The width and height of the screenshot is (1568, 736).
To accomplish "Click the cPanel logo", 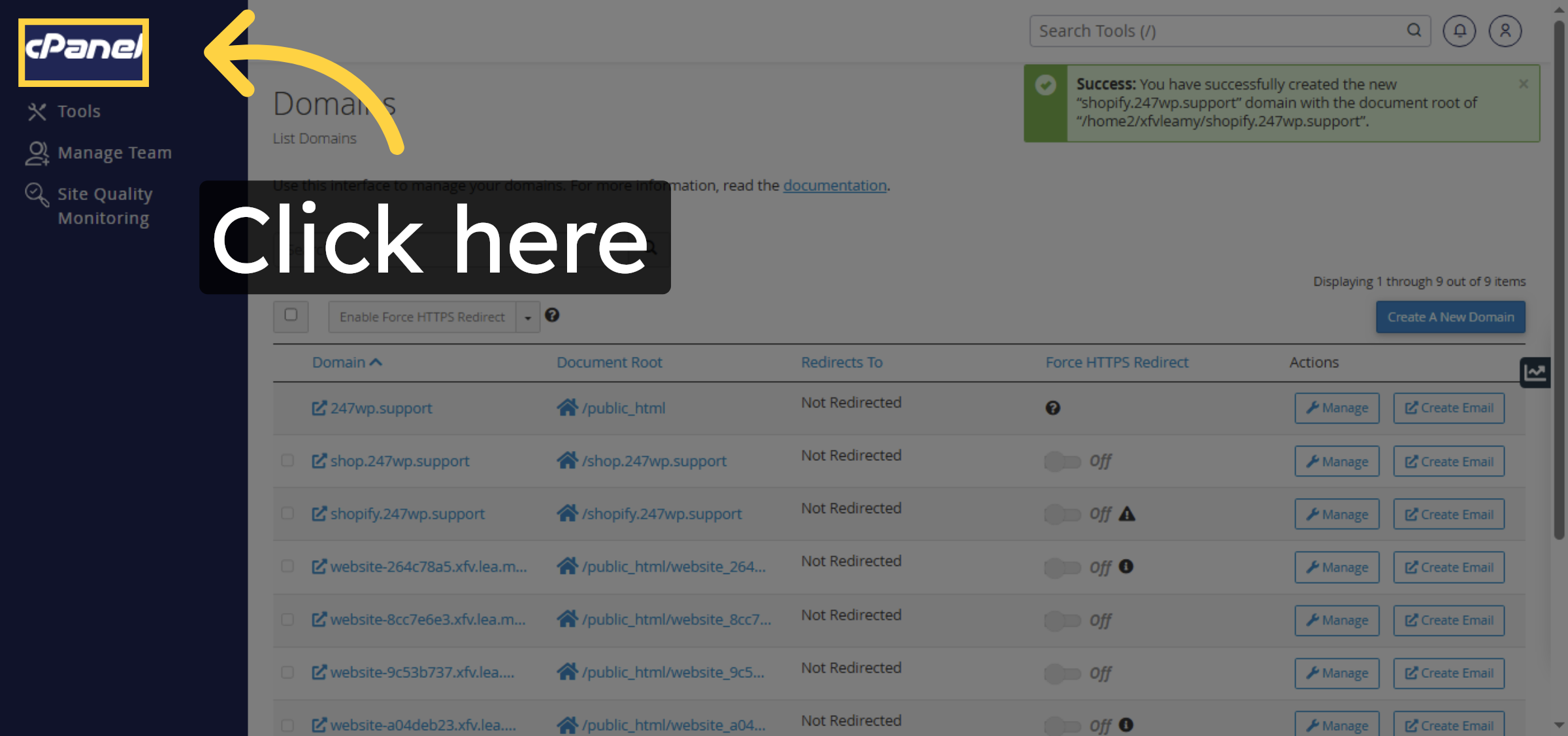I will click(84, 52).
